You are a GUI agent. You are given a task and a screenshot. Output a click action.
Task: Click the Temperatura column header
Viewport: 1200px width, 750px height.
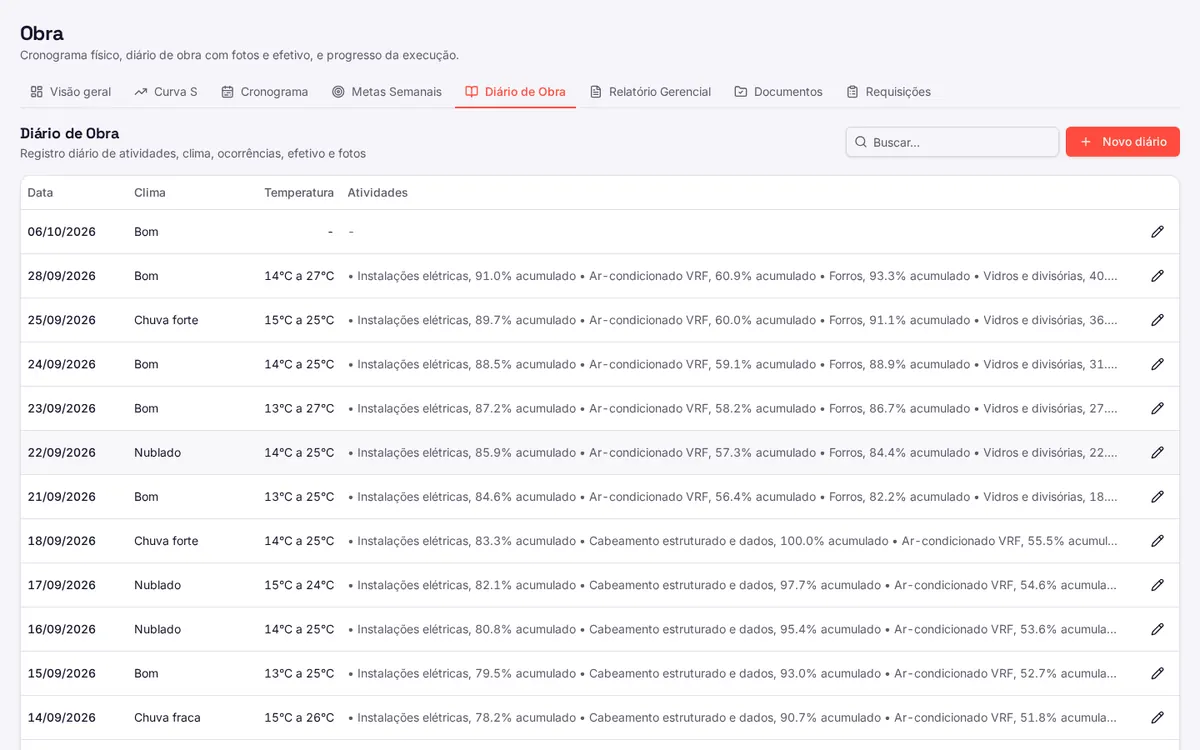(x=299, y=192)
